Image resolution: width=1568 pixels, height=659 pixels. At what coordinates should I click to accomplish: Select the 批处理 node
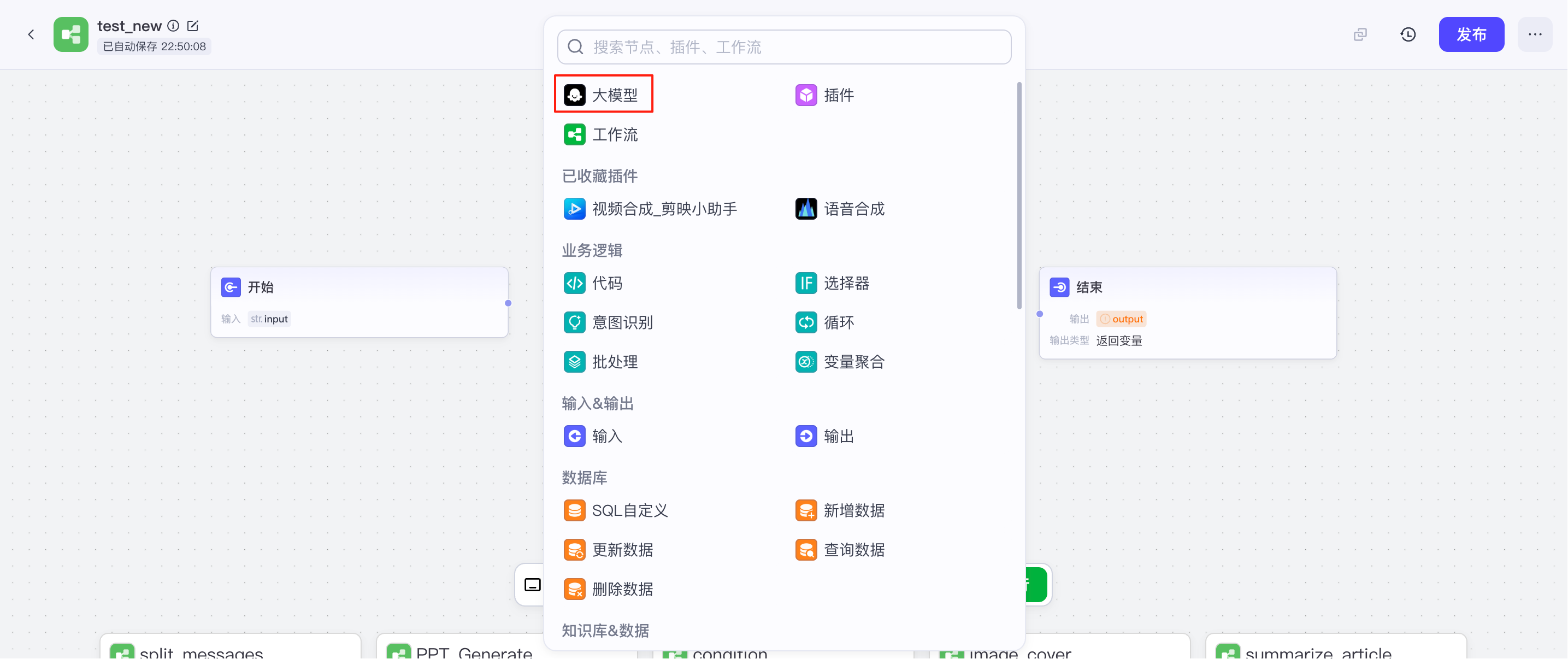pyautogui.click(x=615, y=361)
